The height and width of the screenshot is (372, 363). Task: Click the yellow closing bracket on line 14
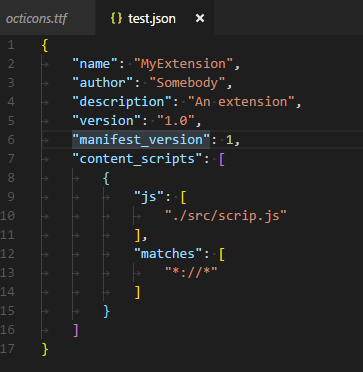tap(137, 292)
